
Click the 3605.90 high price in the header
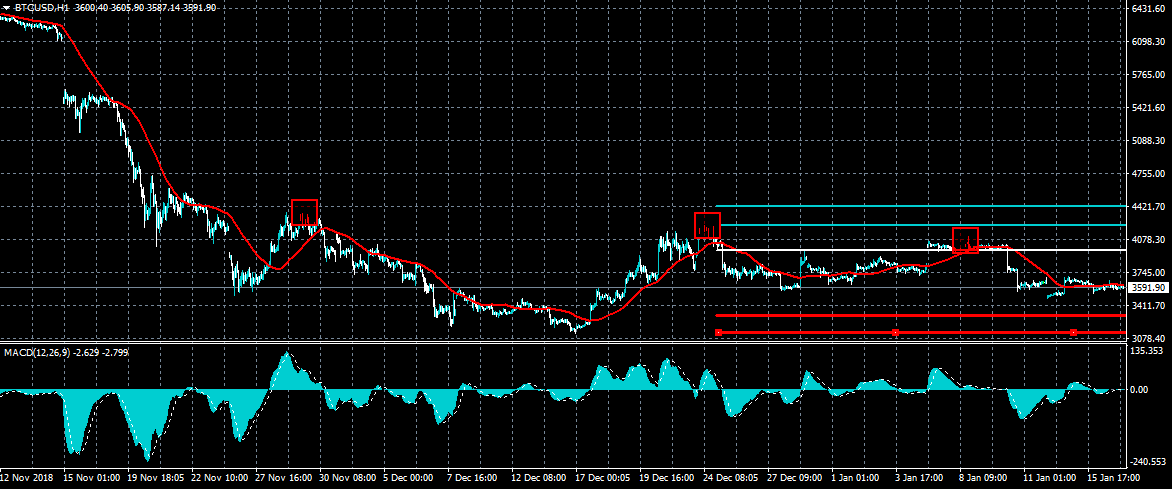129,7
